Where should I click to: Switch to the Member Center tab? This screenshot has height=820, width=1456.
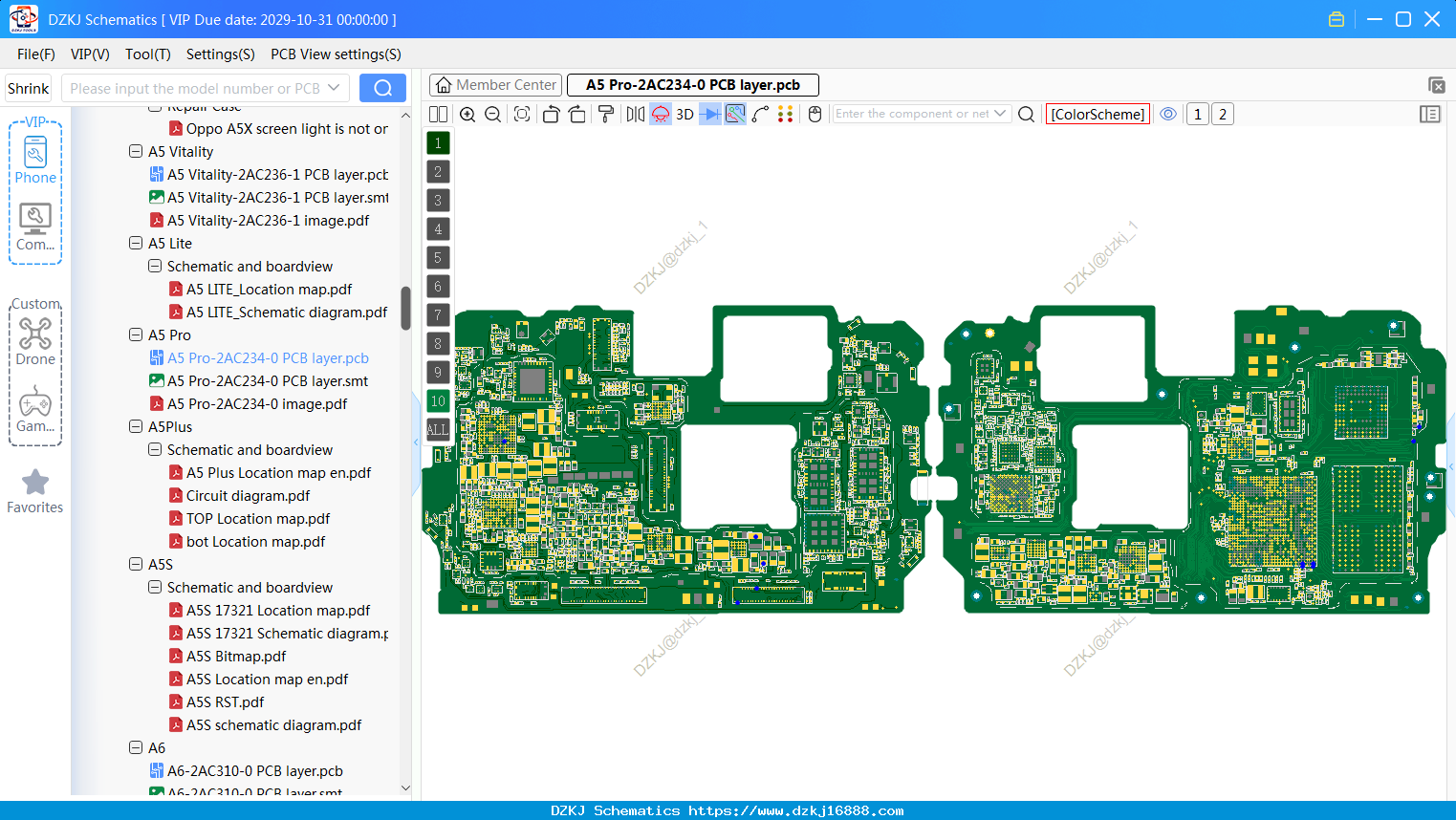[496, 85]
